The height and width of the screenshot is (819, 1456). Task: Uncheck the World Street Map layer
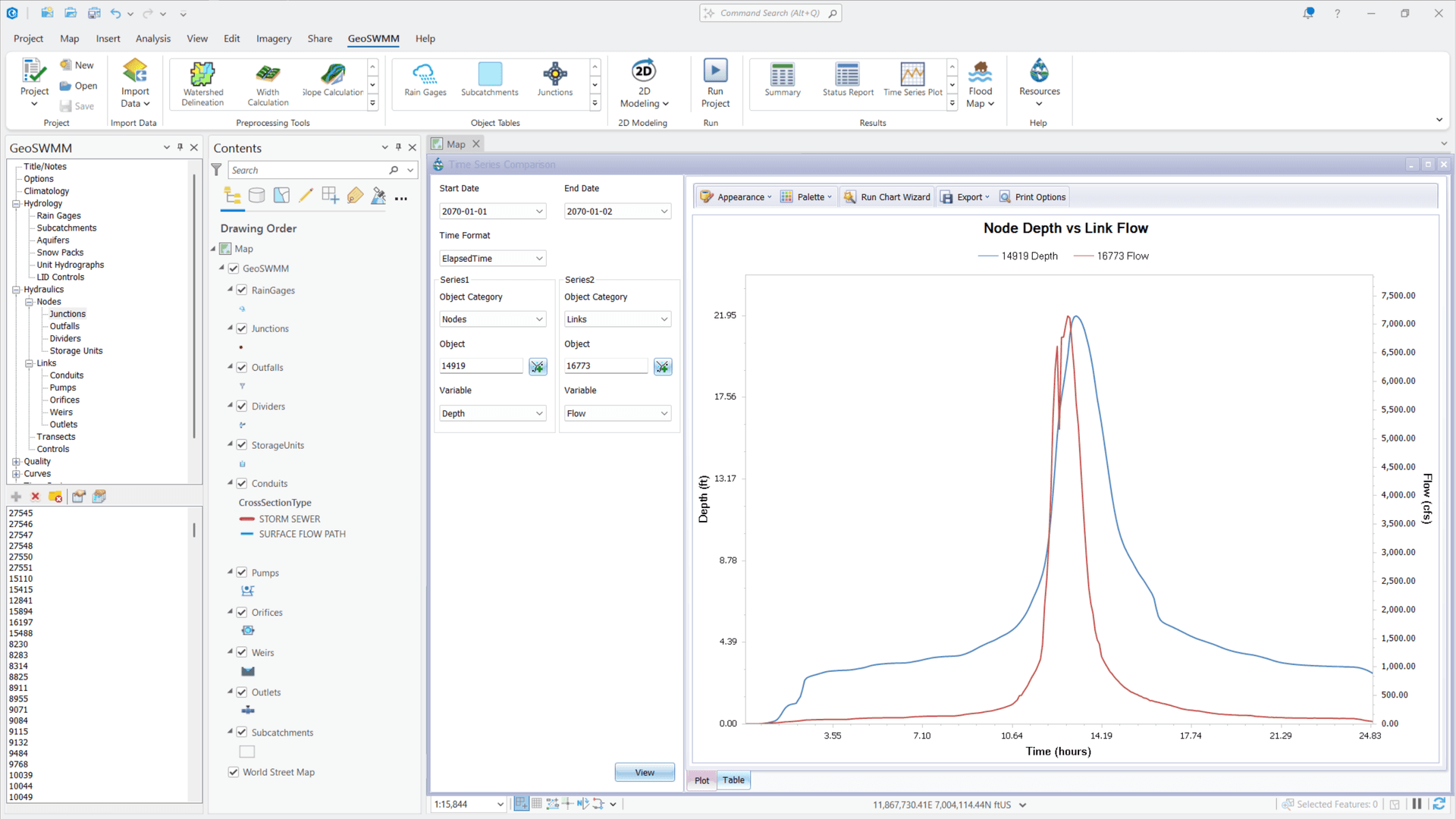pos(234,772)
